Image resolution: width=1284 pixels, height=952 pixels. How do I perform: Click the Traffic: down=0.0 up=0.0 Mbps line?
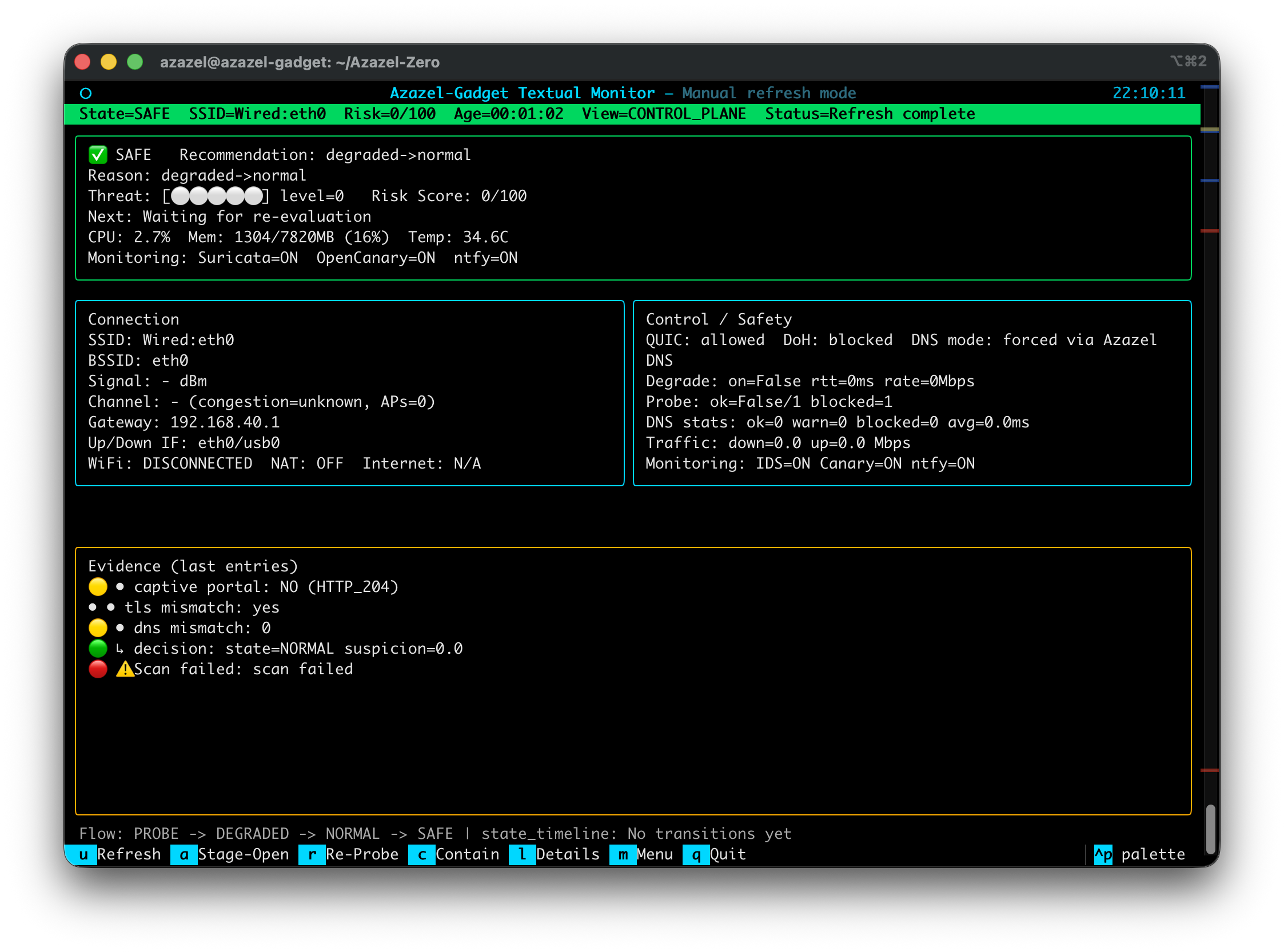(779, 443)
